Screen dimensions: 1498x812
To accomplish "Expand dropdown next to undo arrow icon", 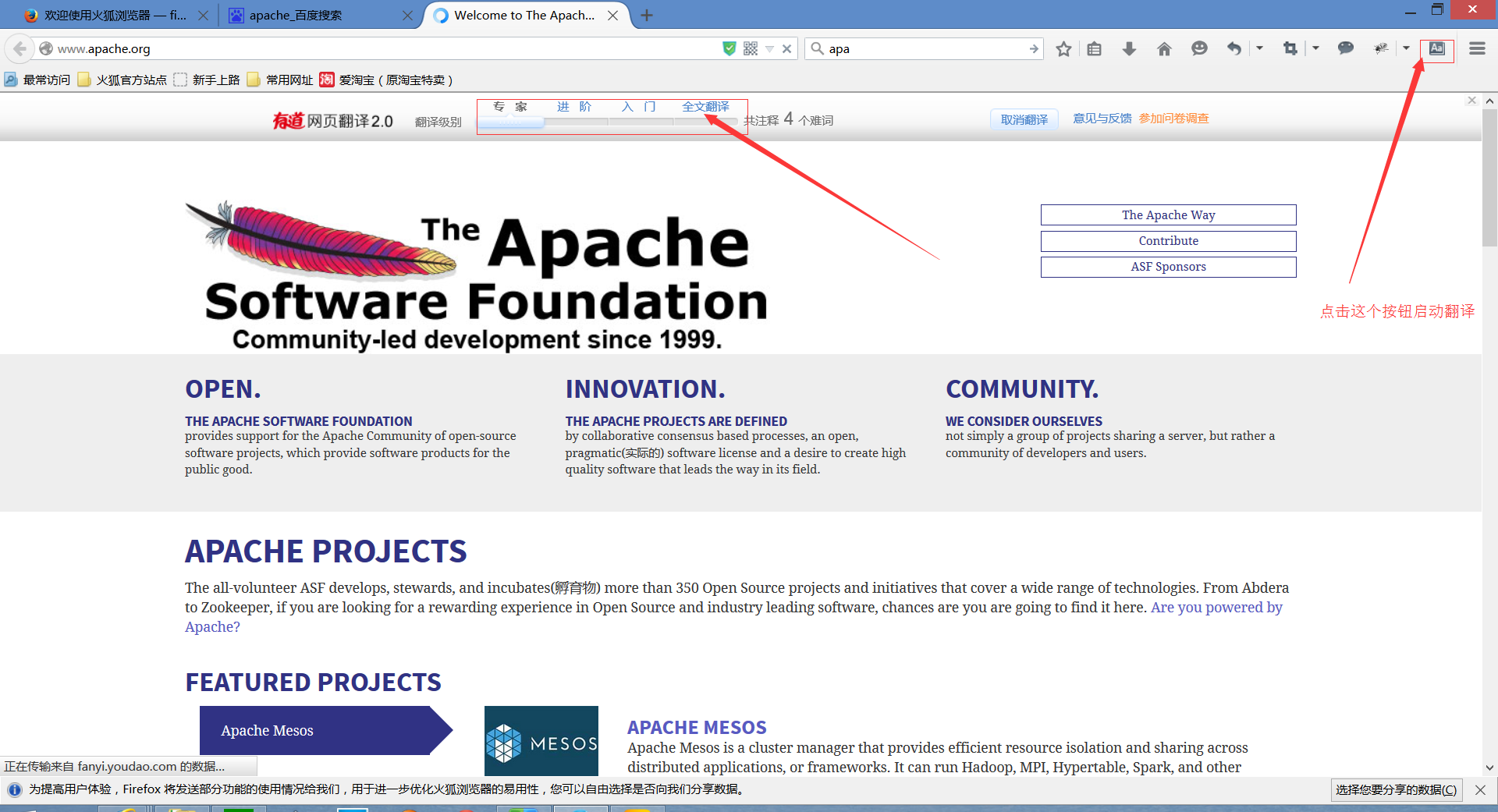I will coord(1259,48).
